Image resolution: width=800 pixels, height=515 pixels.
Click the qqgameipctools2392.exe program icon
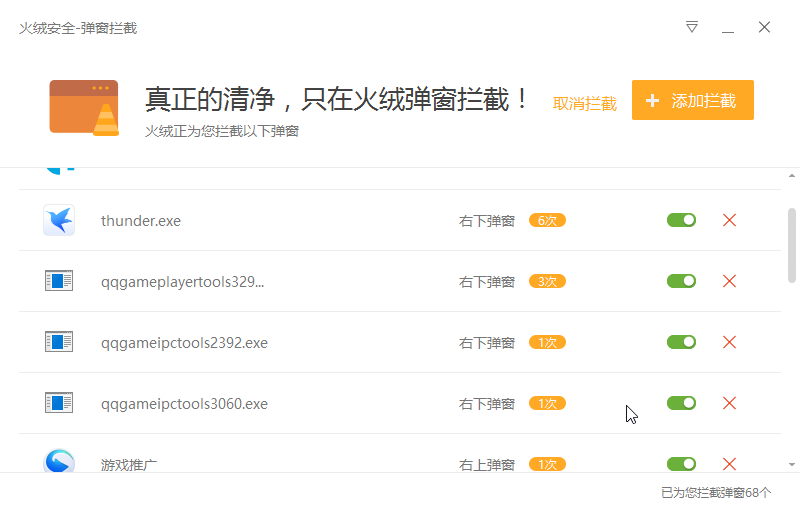coord(59,342)
